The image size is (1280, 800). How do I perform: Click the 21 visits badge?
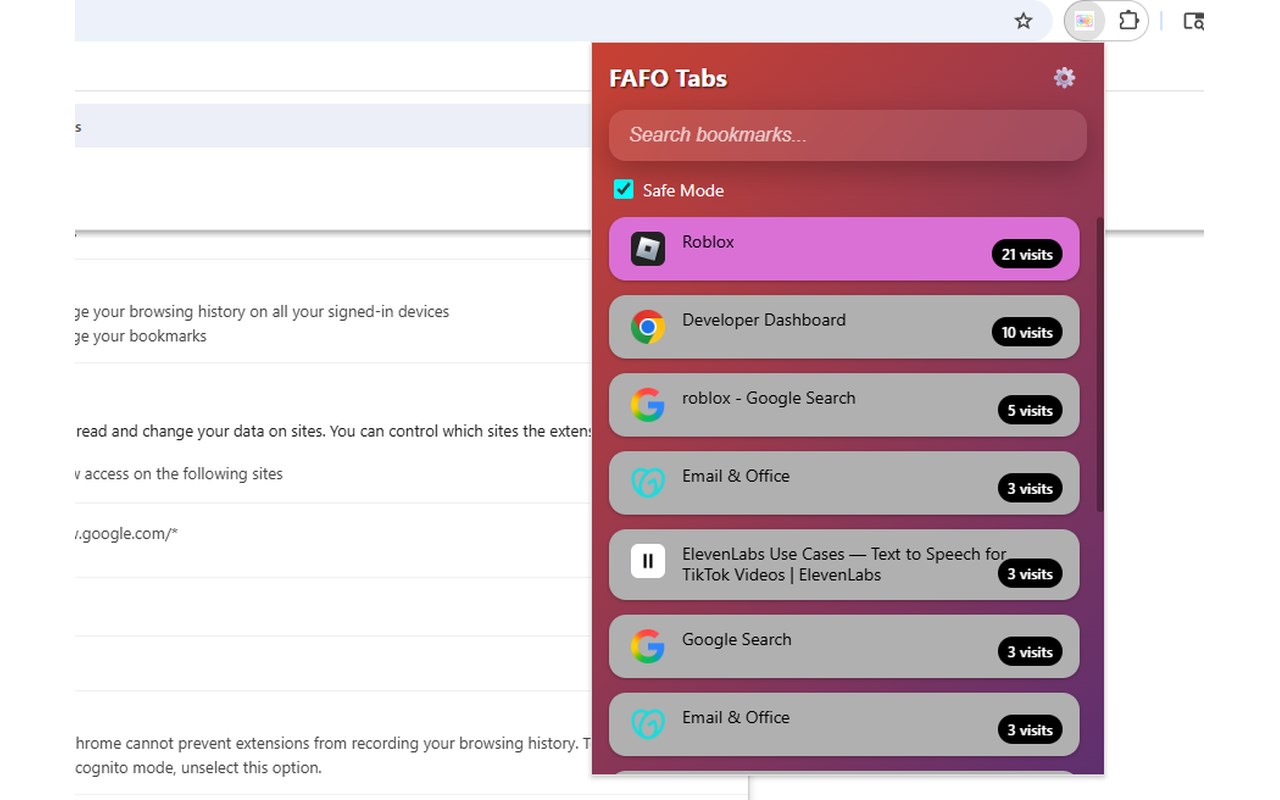tap(1027, 254)
